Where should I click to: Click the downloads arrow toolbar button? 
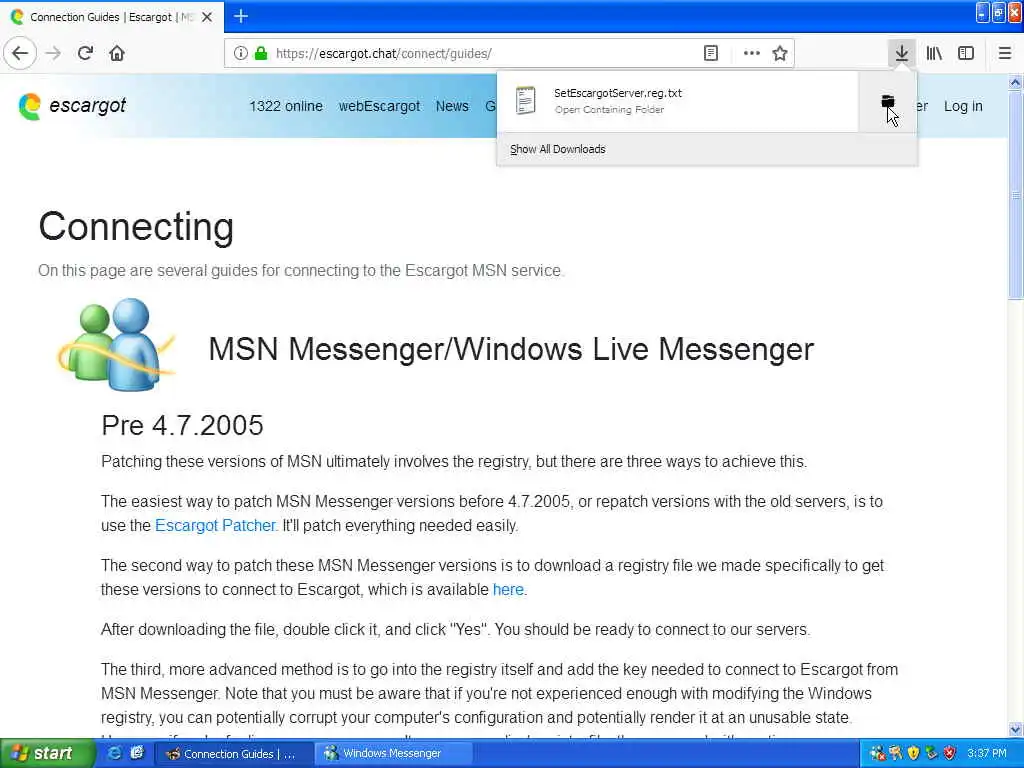901,53
